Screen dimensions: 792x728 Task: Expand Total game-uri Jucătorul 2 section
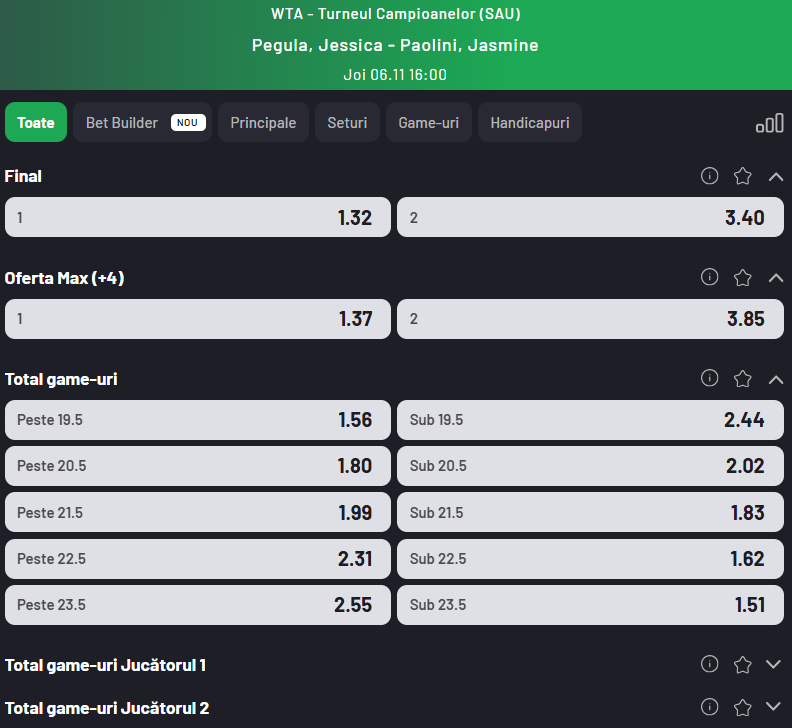773,707
